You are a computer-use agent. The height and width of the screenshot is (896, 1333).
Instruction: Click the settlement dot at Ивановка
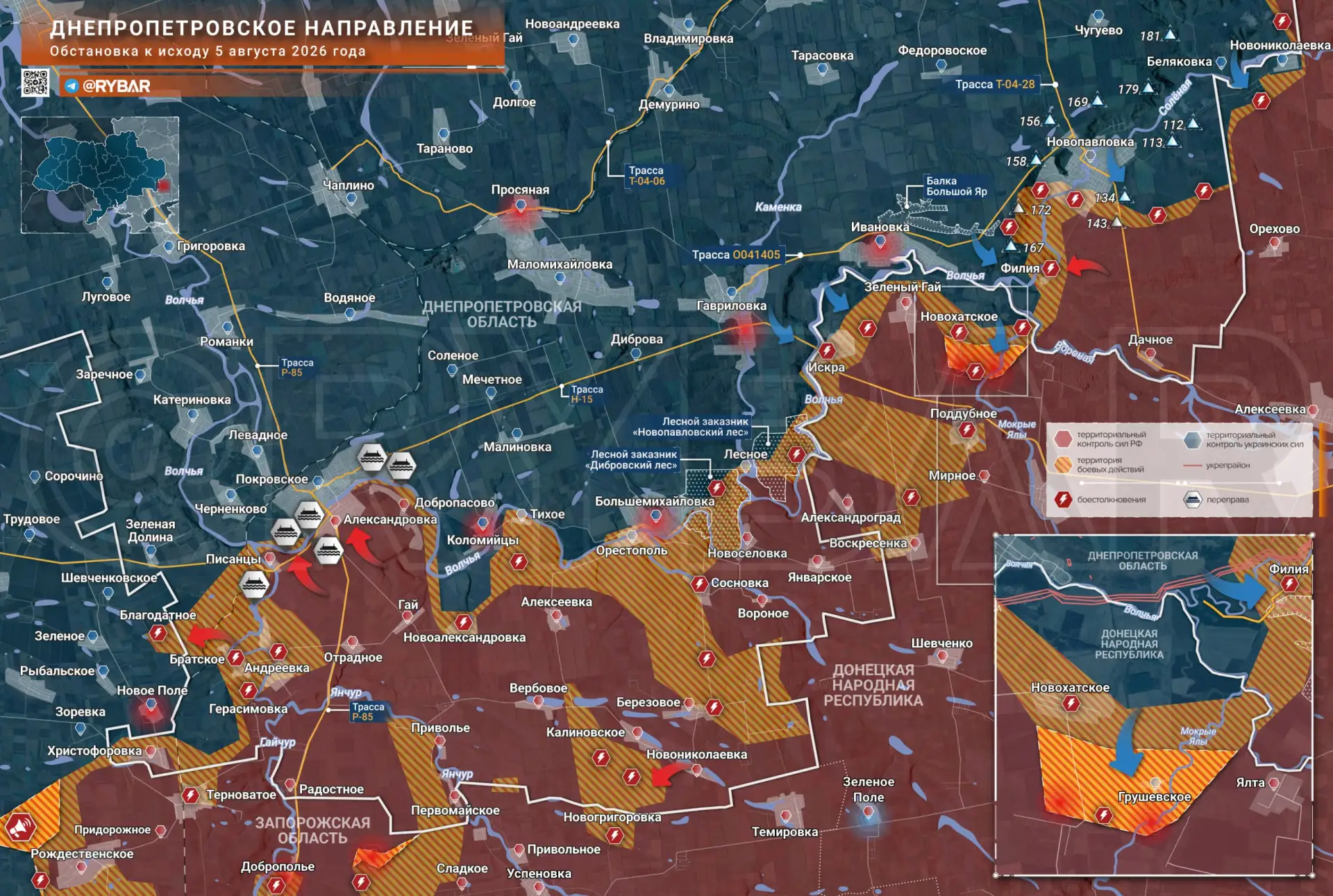click(880, 242)
